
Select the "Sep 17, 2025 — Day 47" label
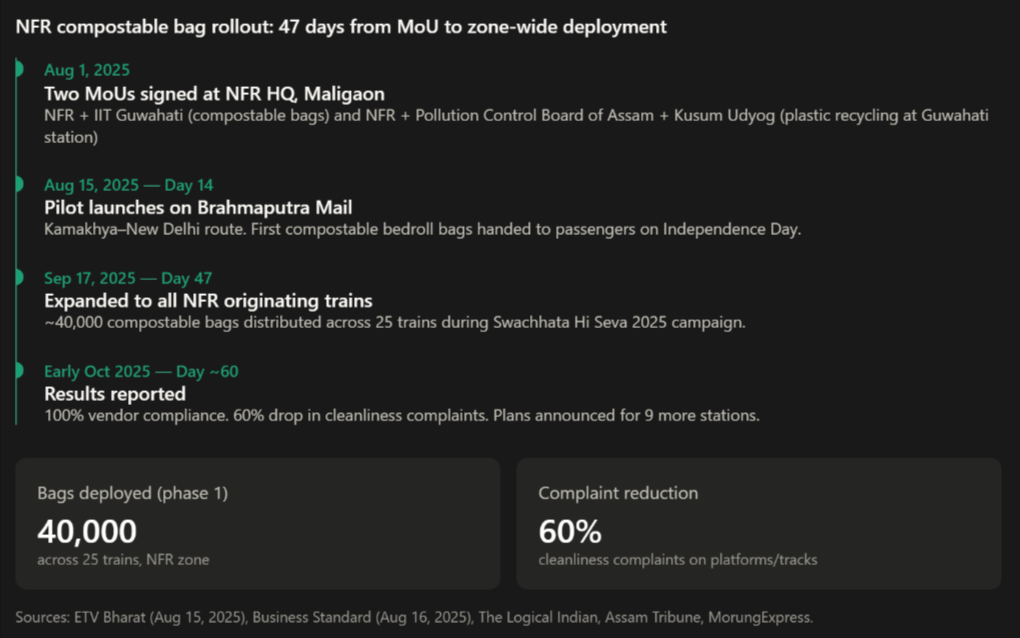click(x=128, y=278)
